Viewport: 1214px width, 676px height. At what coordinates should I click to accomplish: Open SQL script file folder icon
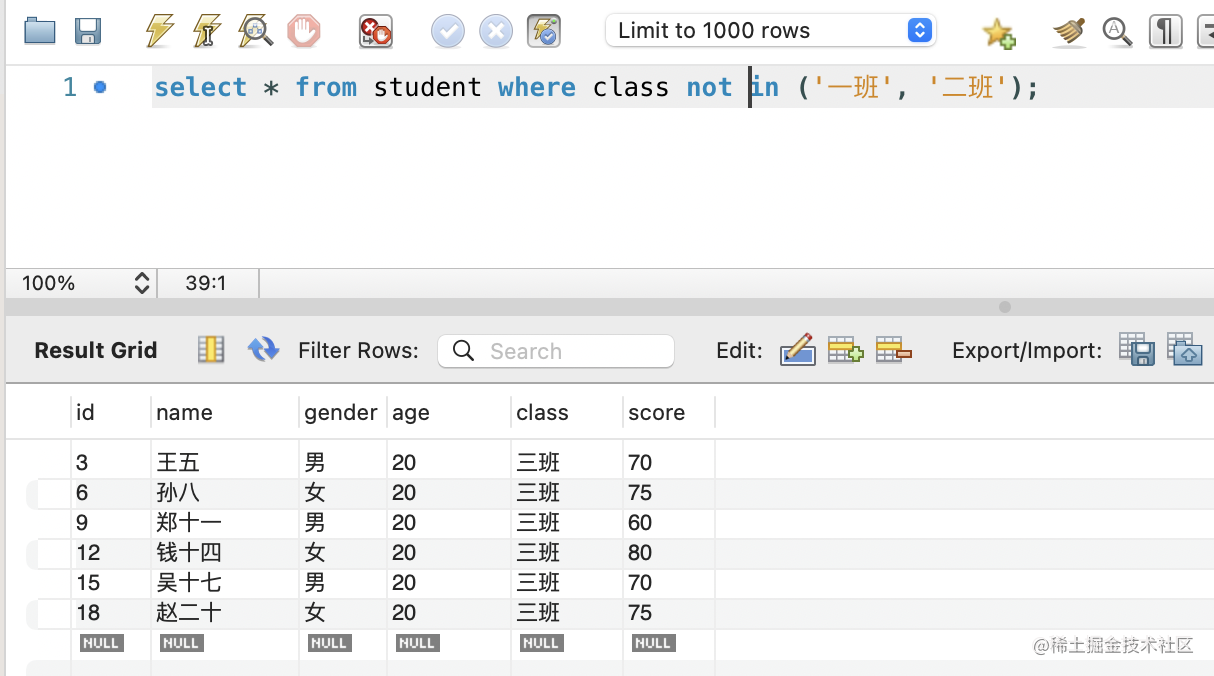[40, 31]
